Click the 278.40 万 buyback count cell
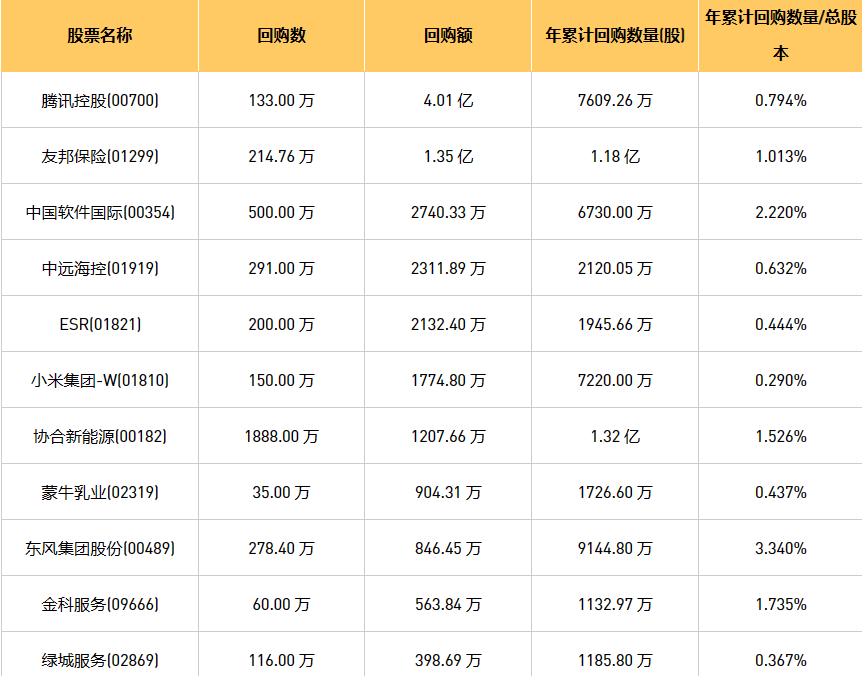 [281, 548]
